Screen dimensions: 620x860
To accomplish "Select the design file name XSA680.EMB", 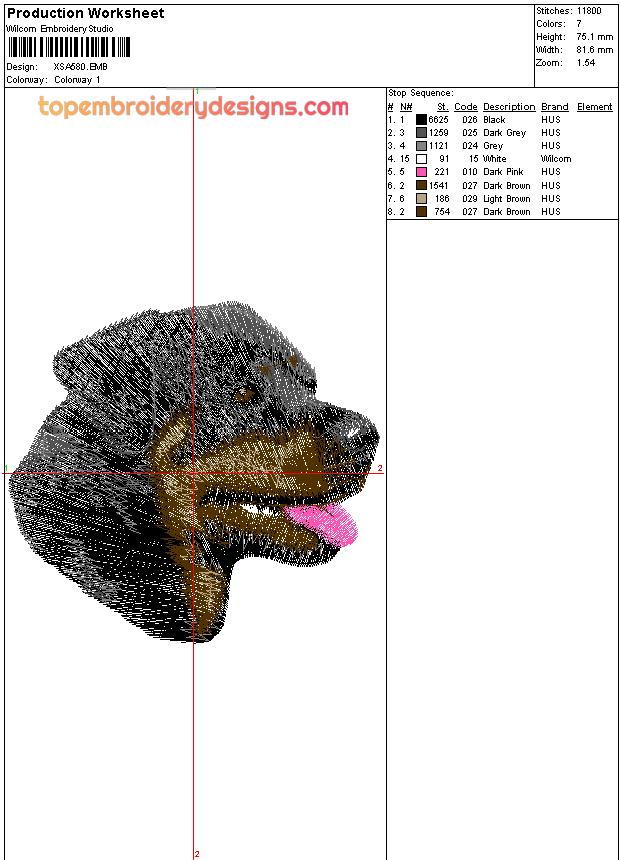I will [80, 67].
